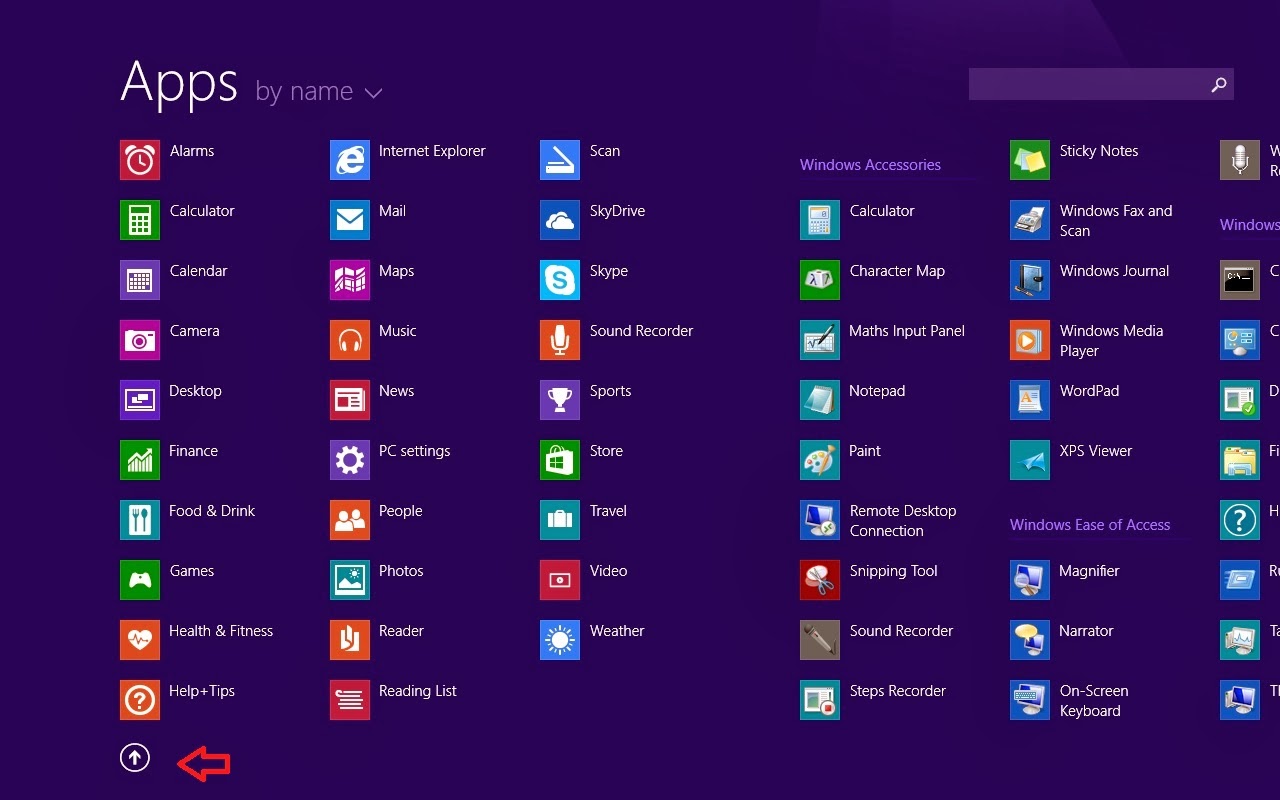Focus the Apps search box
The width and height of the screenshot is (1280, 800).
point(1101,84)
